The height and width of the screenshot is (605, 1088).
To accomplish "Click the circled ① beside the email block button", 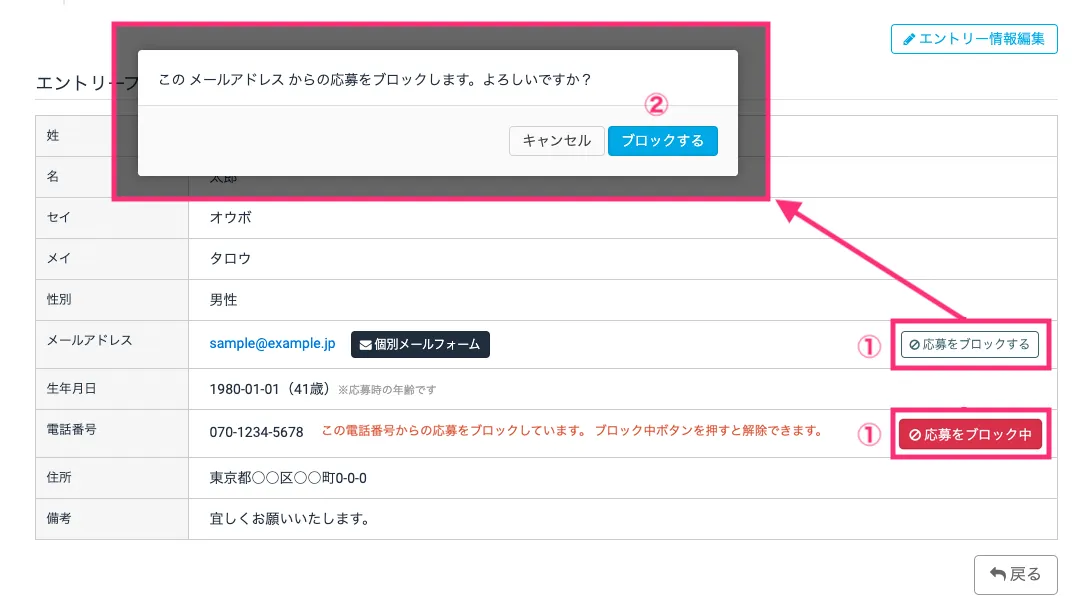I will [x=868, y=346].
